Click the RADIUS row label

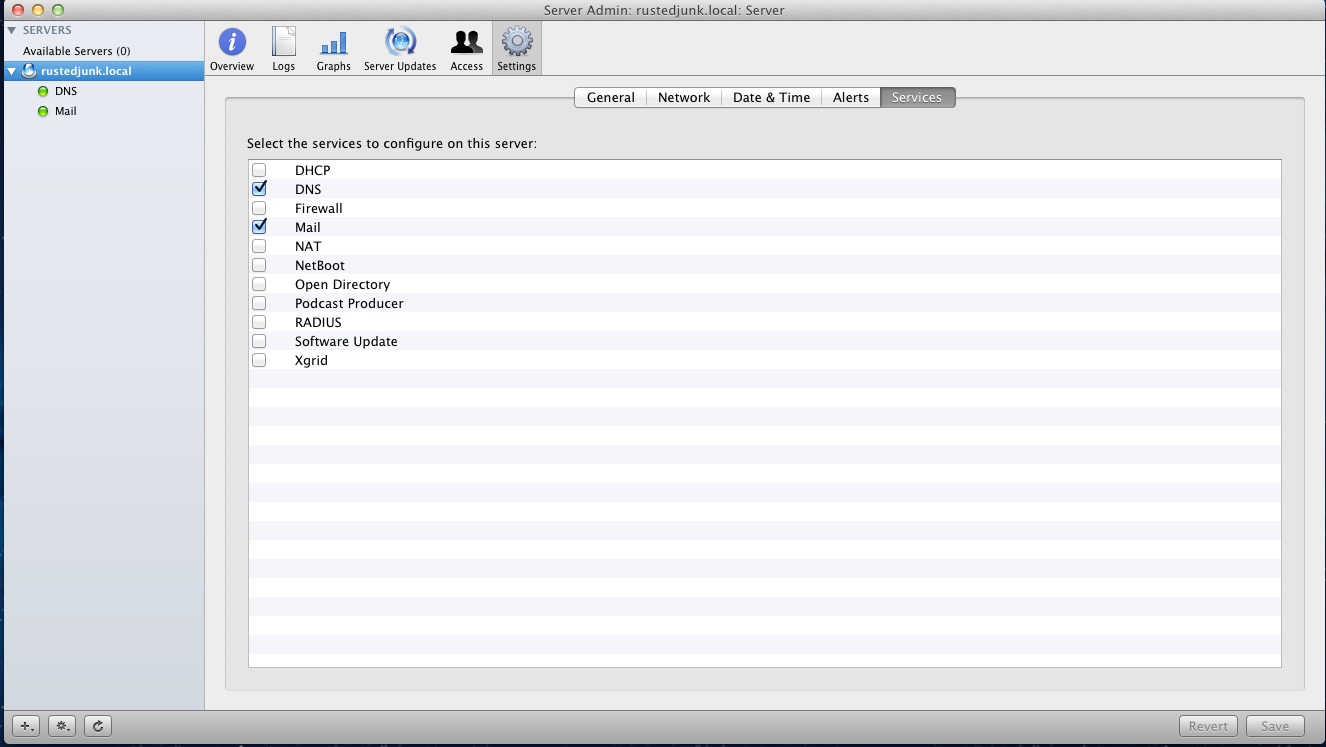318,322
